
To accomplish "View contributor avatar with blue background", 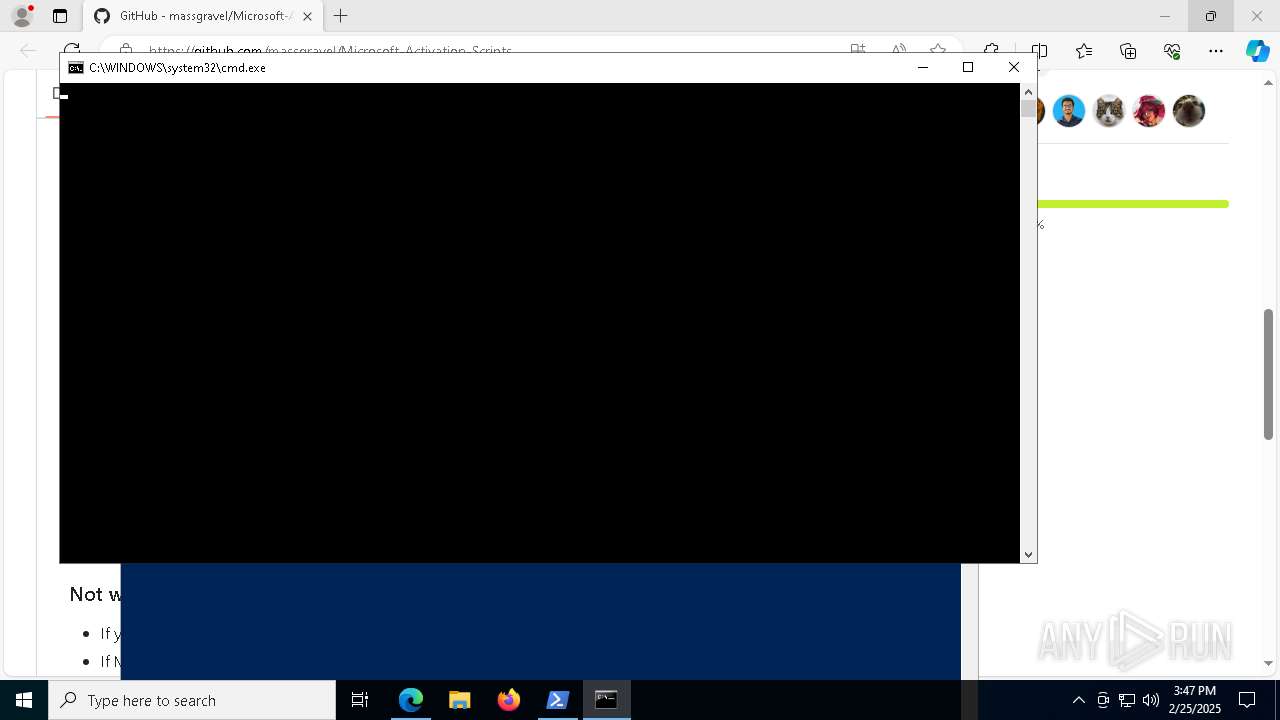I will pos(1069,111).
